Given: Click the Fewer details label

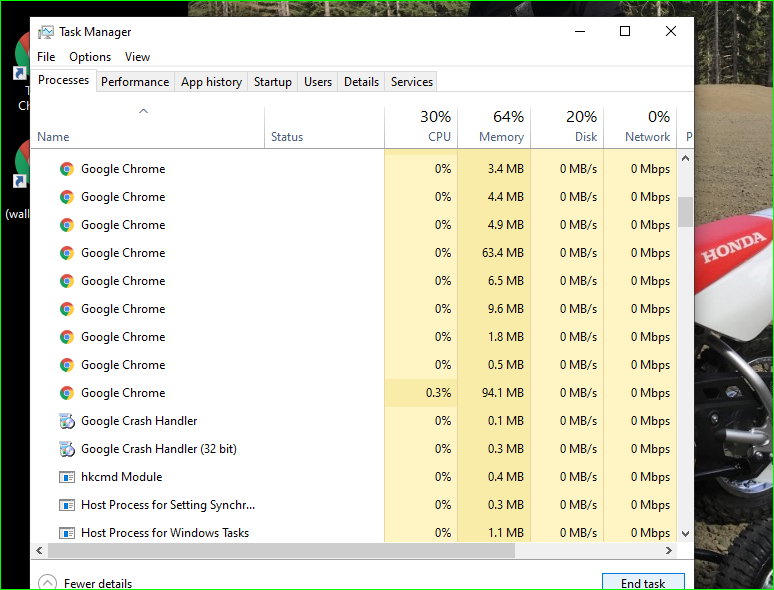Looking at the screenshot, I should coord(98,584).
